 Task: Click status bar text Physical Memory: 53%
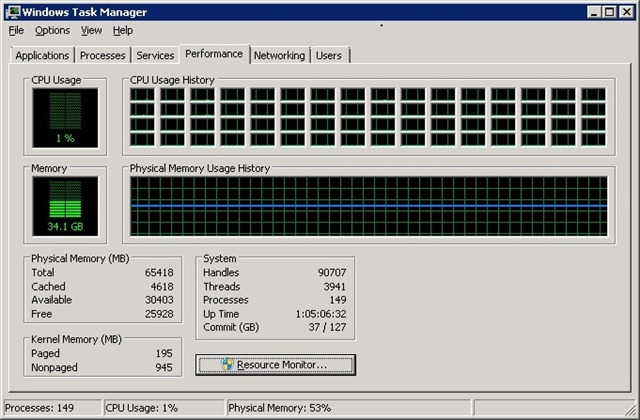click(x=280, y=408)
